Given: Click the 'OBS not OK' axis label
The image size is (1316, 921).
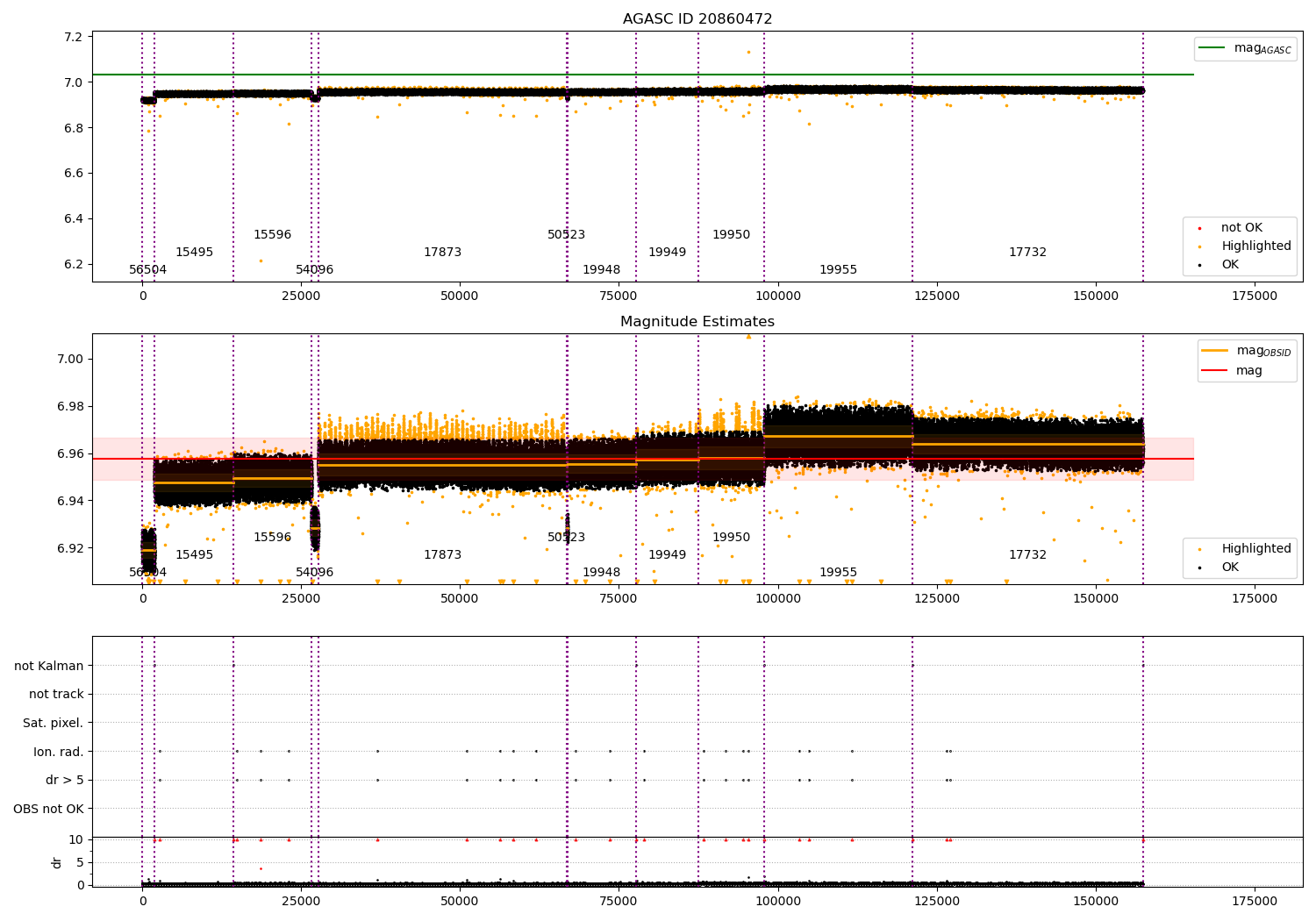Looking at the screenshot, I should coord(49,809).
